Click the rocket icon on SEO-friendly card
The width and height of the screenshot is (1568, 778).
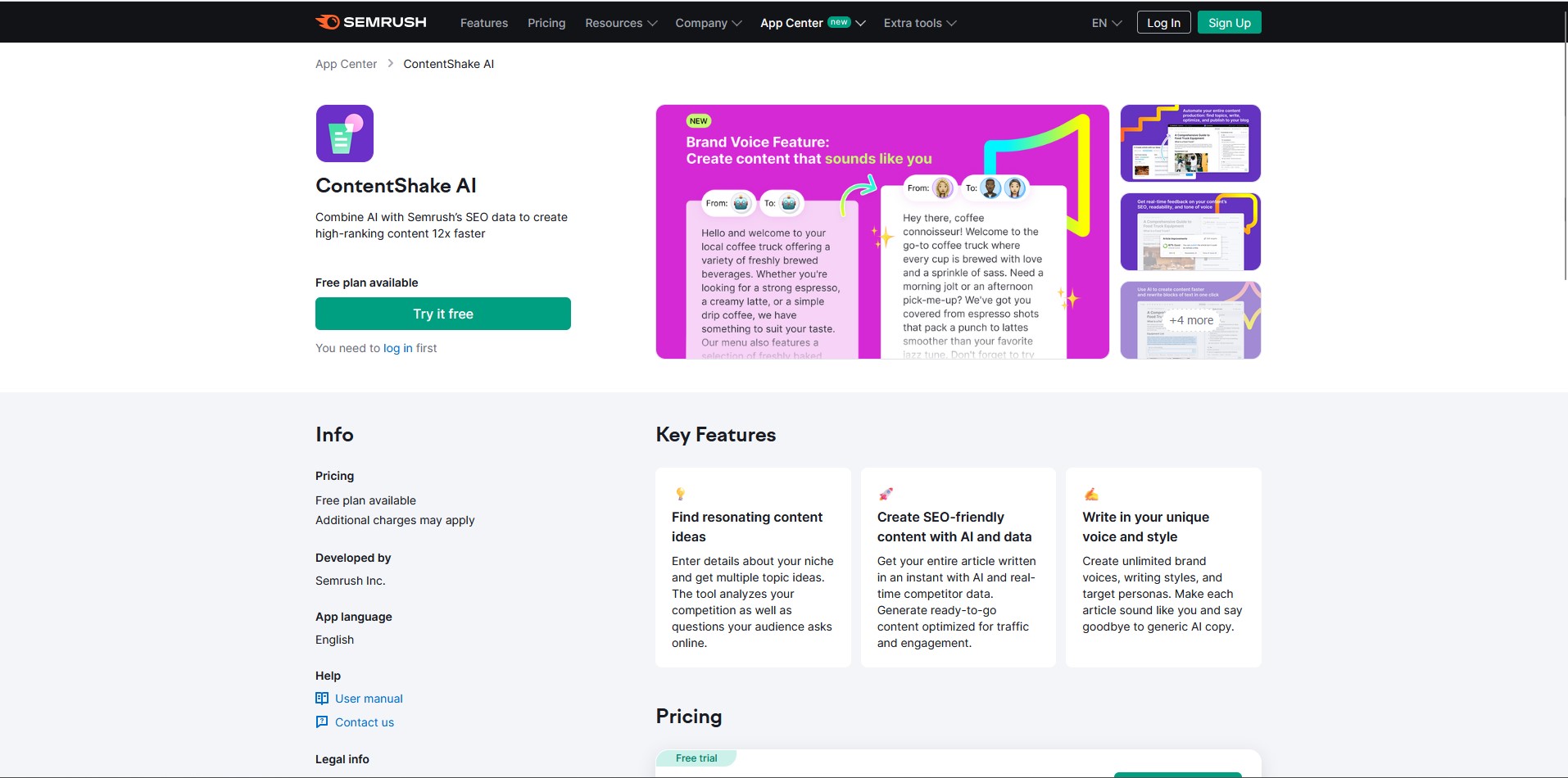[x=886, y=494]
